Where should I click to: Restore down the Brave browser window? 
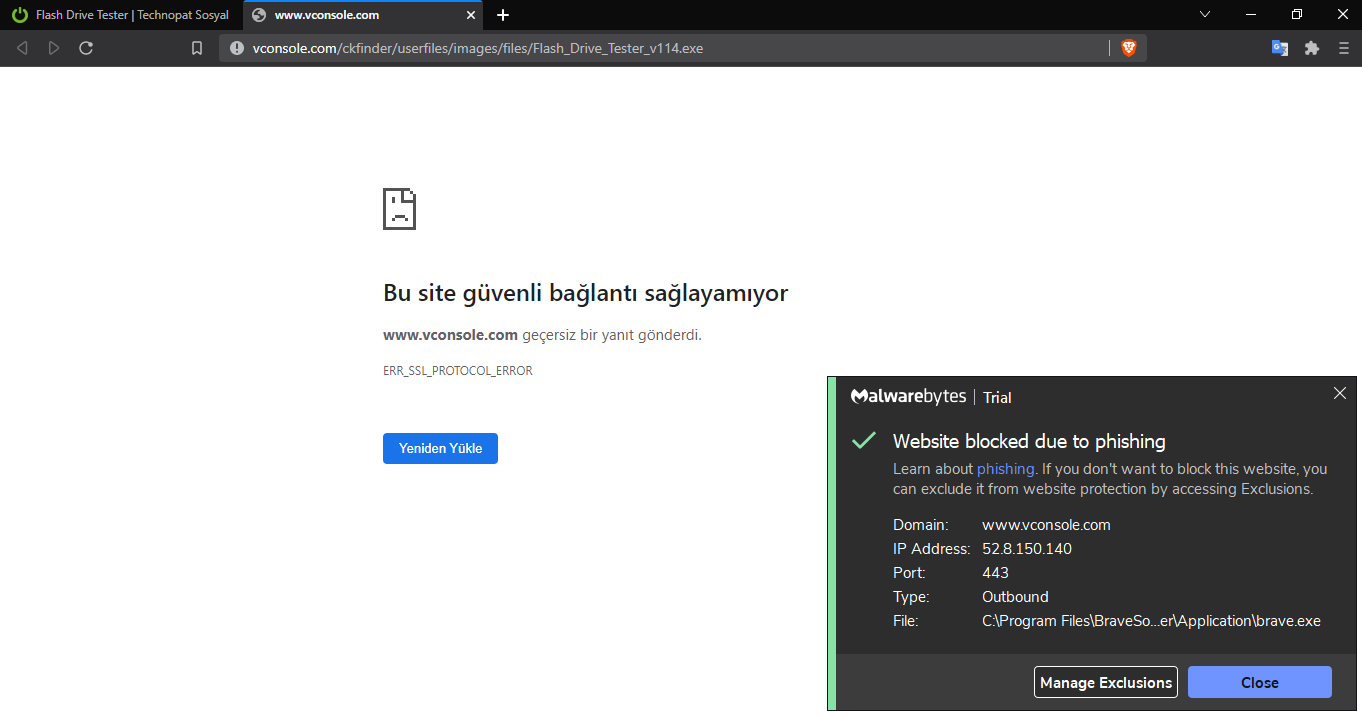point(1297,14)
